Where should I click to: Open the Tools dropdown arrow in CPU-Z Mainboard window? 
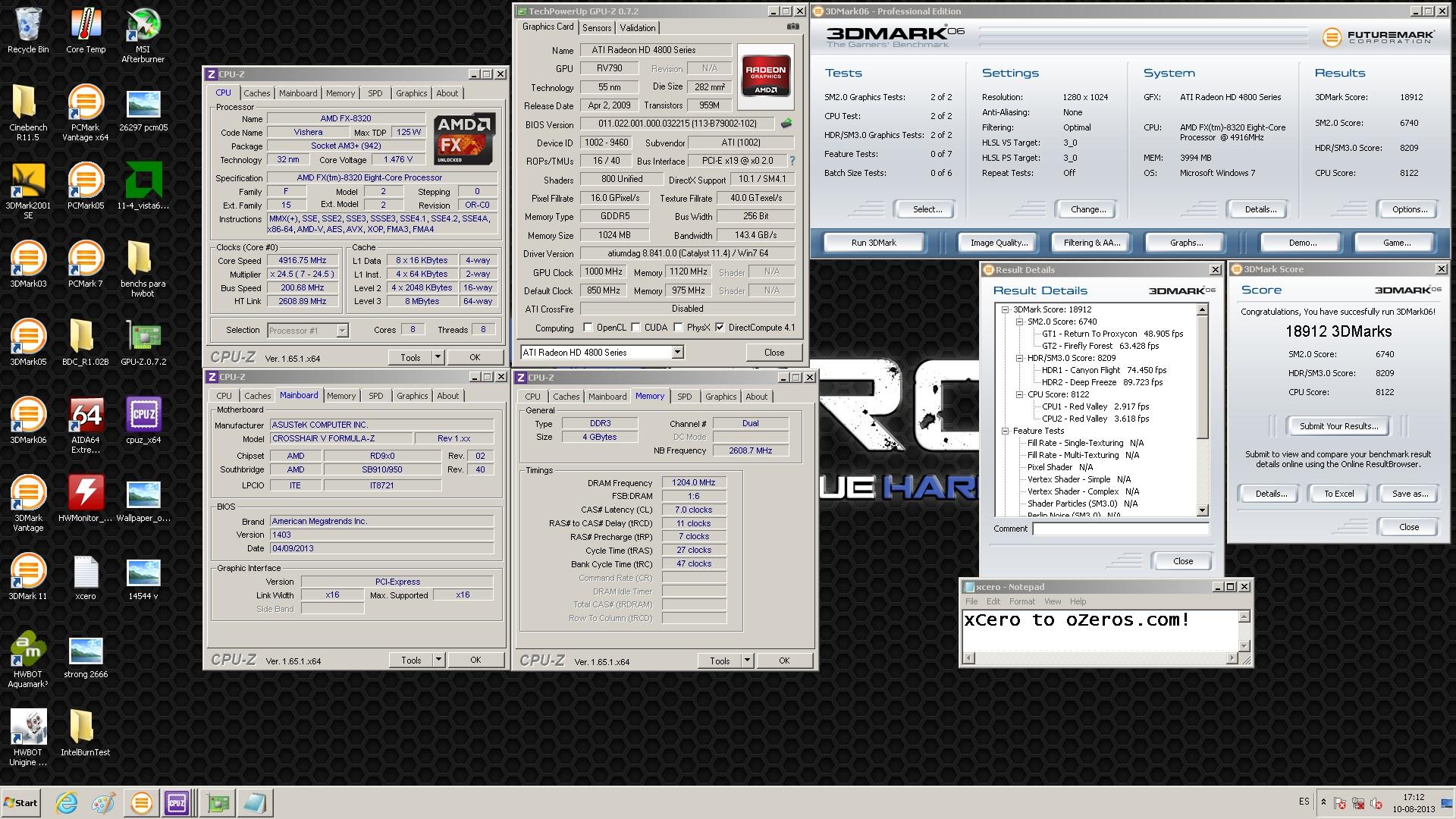(438, 660)
